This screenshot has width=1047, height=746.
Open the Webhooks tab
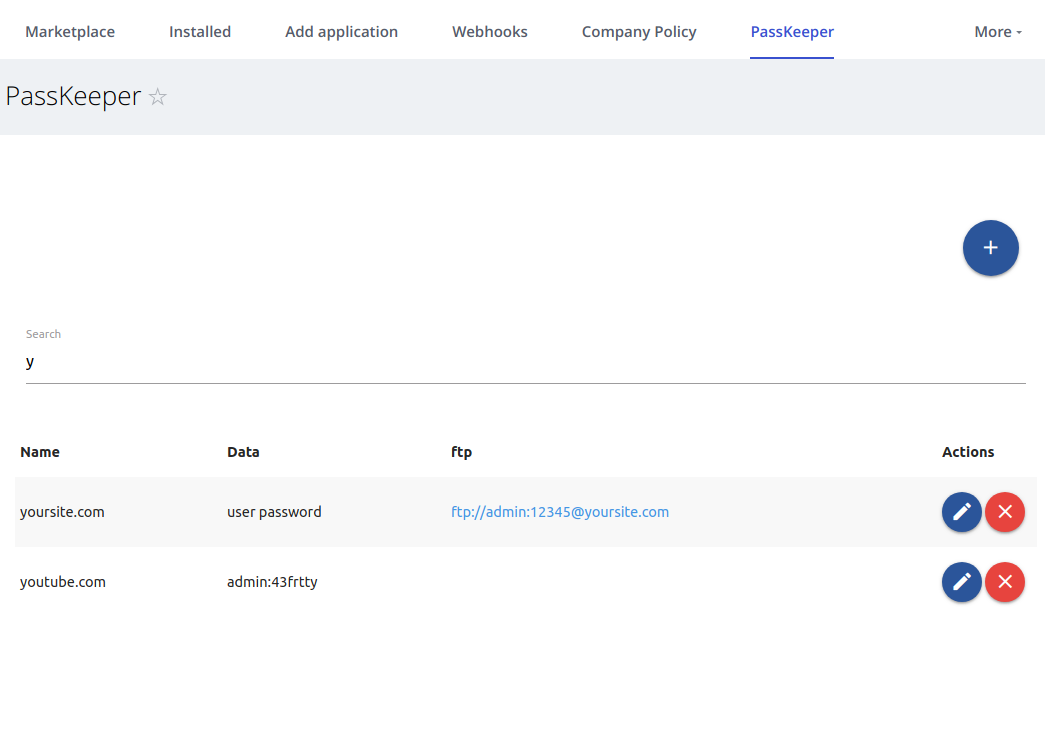click(490, 32)
